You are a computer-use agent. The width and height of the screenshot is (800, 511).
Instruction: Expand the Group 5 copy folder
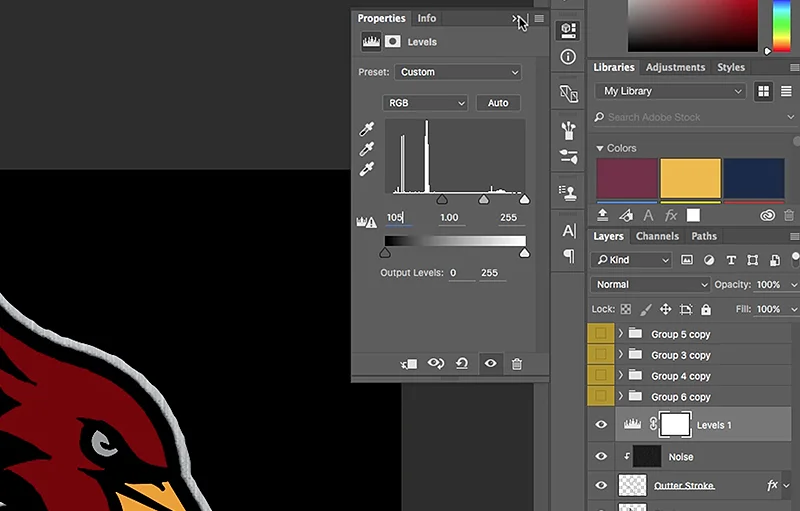click(620, 334)
